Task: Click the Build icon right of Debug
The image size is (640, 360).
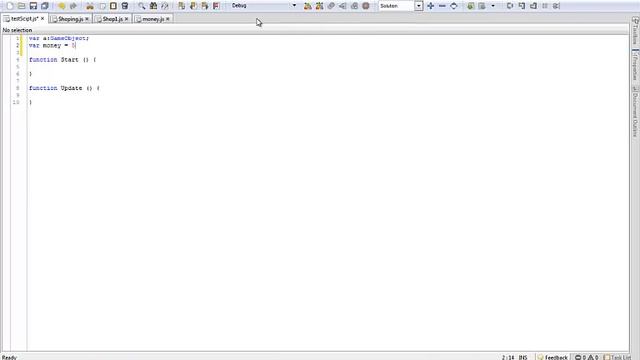Action: click(x=308, y=6)
